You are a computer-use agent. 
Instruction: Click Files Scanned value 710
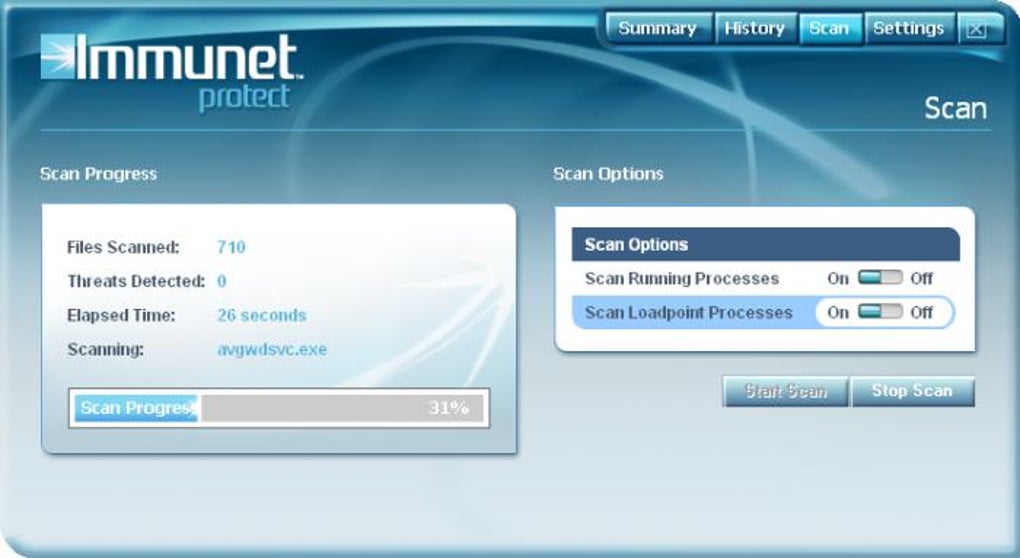[x=231, y=247]
